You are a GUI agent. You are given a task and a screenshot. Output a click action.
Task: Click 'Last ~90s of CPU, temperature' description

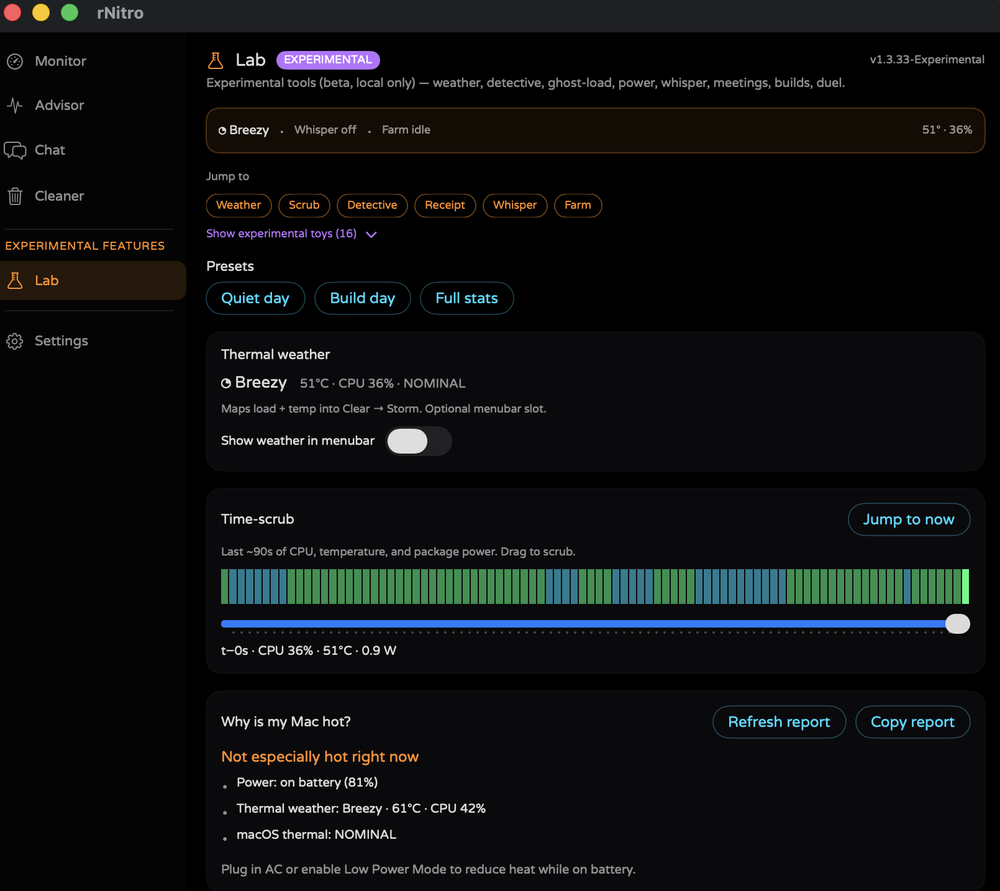(x=398, y=552)
